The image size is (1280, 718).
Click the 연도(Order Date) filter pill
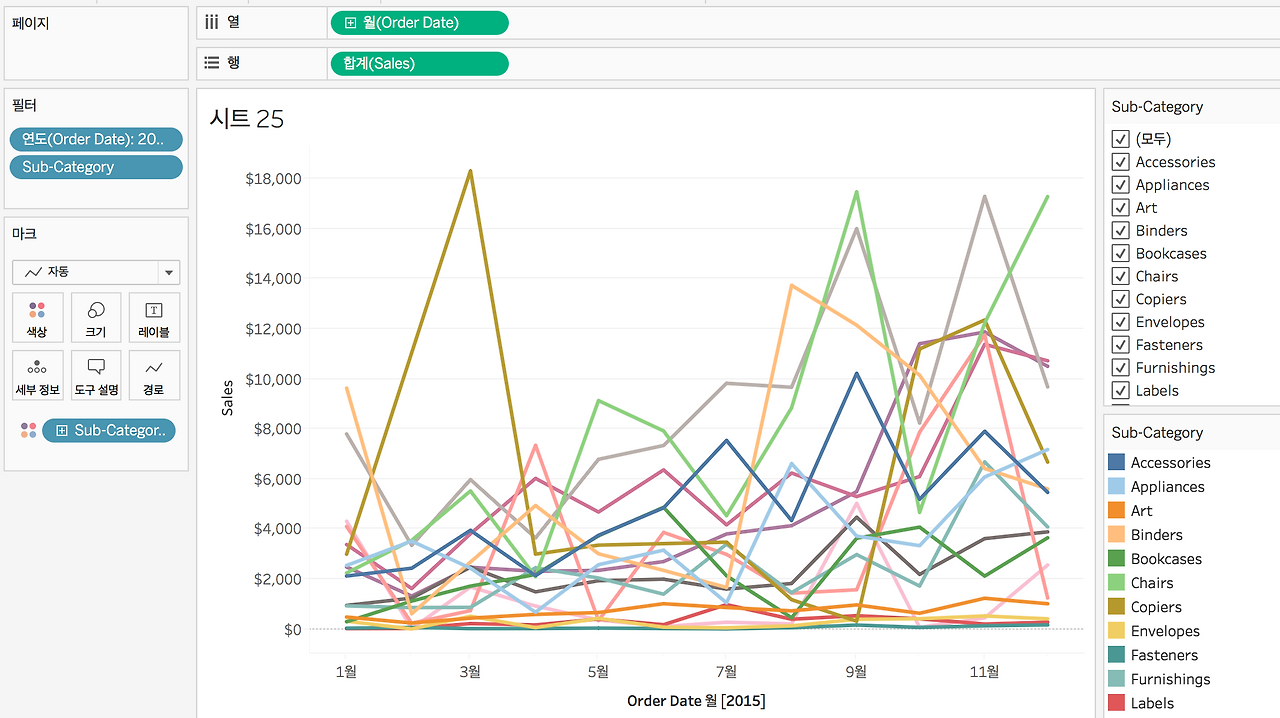(96, 140)
